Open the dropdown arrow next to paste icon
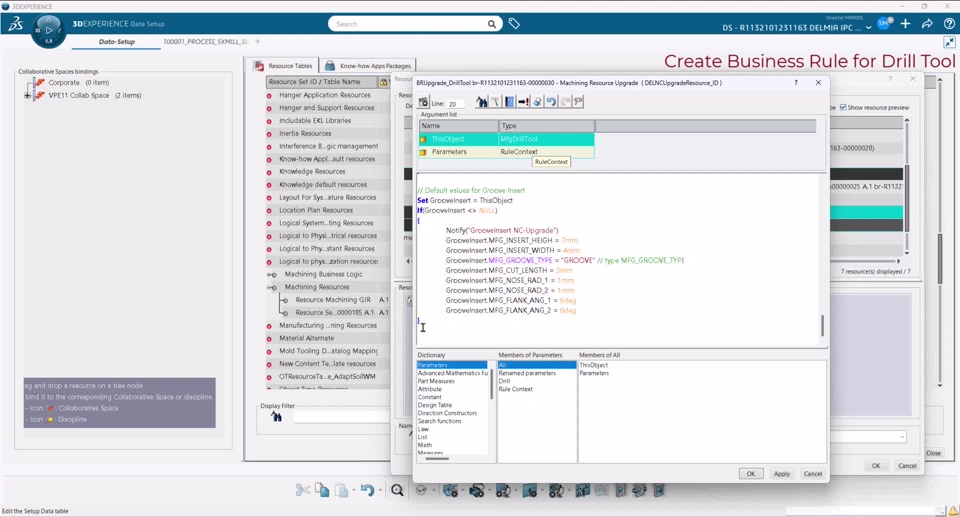 pyautogui.click(x=354, y=490)
